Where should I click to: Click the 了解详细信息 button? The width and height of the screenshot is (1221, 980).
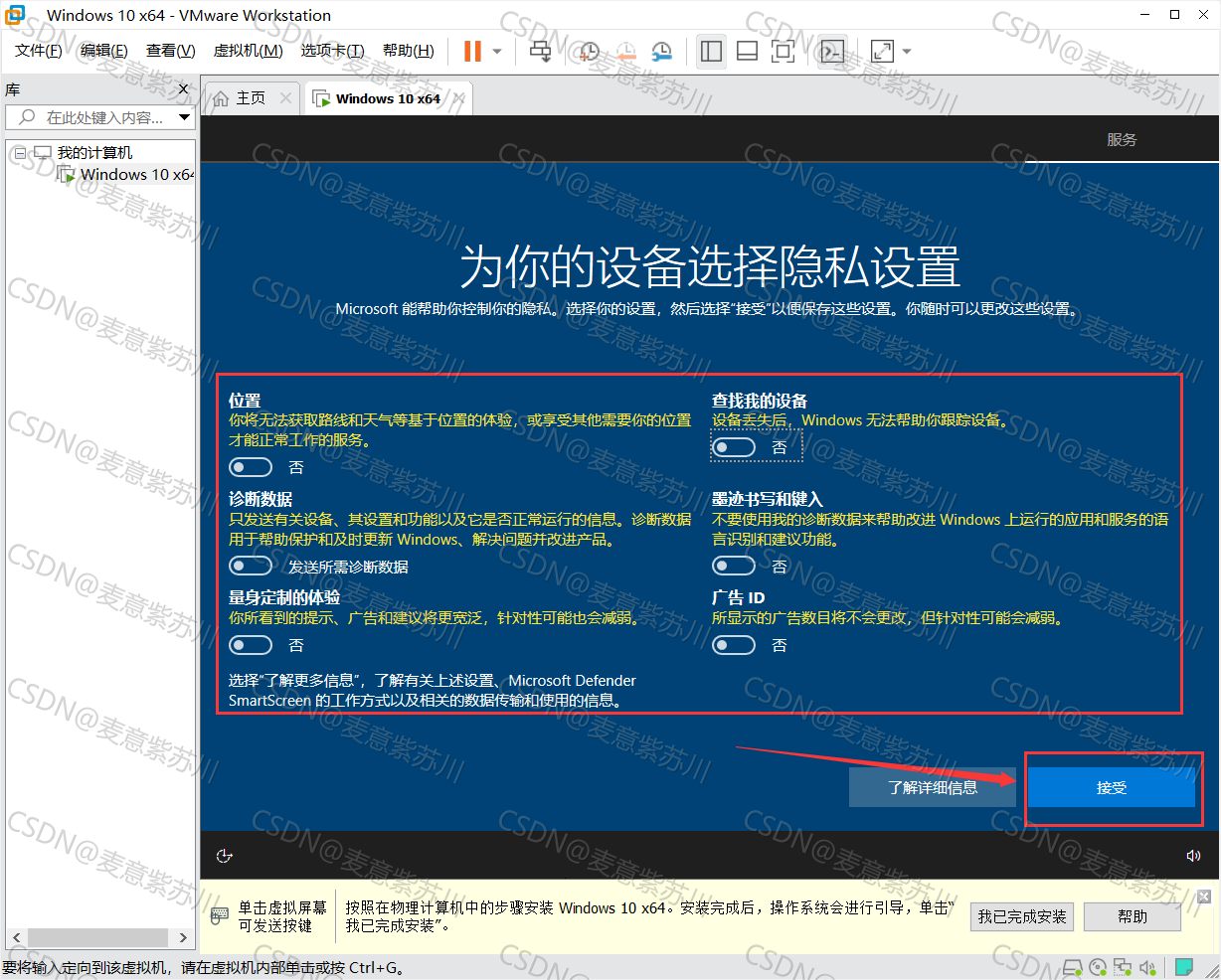point(933,787)
